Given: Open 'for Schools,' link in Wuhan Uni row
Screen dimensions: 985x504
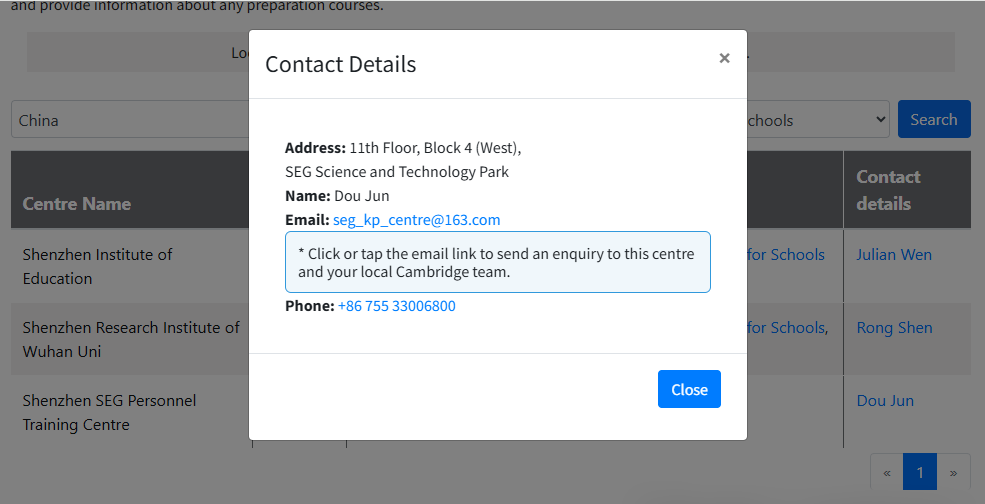Looking at the screenshot, I should tap(788, 328).
